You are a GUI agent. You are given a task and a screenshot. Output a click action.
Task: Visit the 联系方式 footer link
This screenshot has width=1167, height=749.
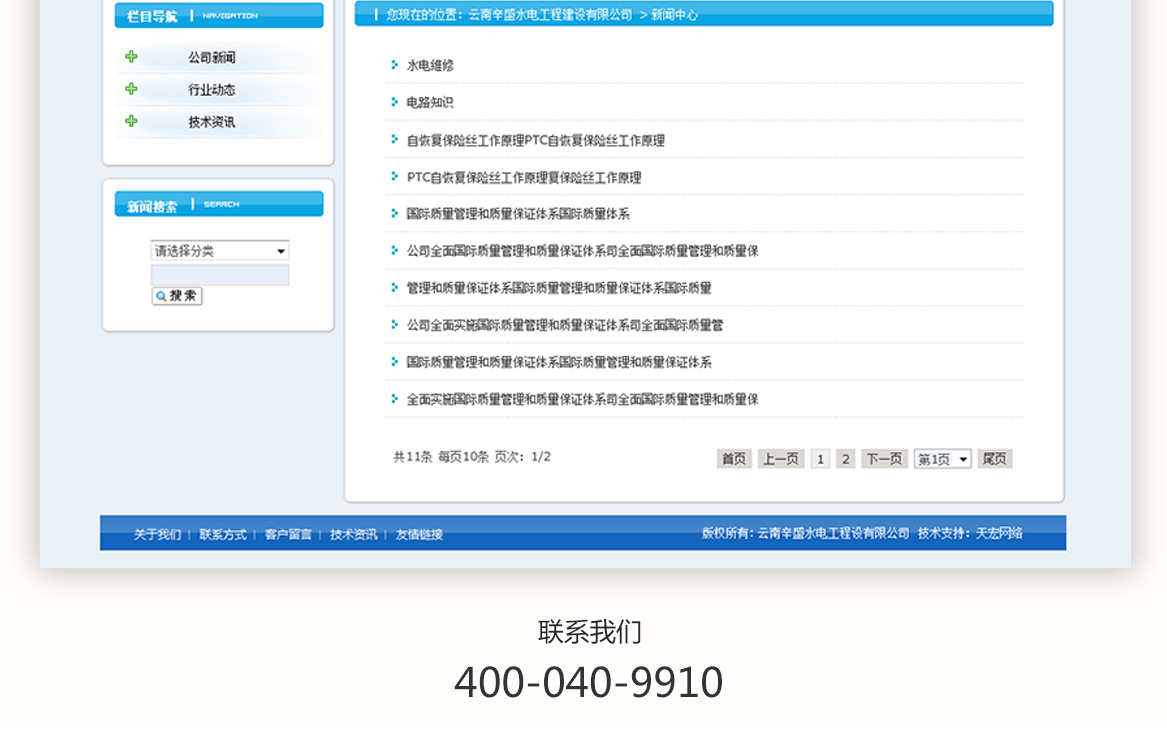[223, 535]
